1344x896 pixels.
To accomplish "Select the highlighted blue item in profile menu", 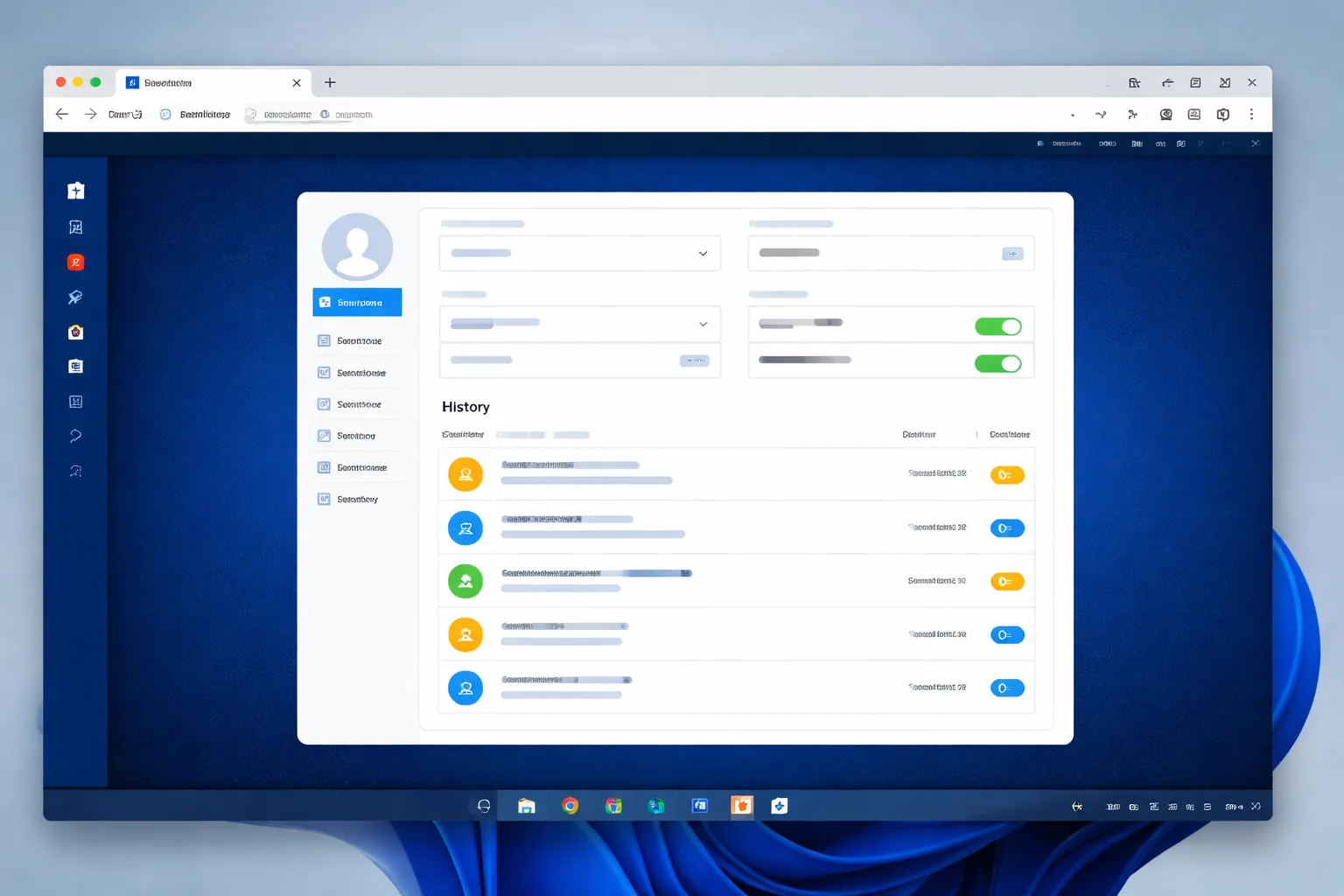I will [x=357, y=302].
